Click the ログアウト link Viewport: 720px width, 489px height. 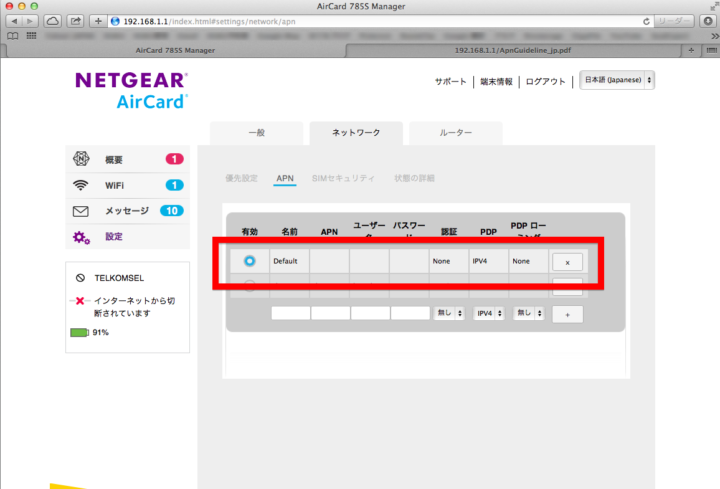coord(545,81)
